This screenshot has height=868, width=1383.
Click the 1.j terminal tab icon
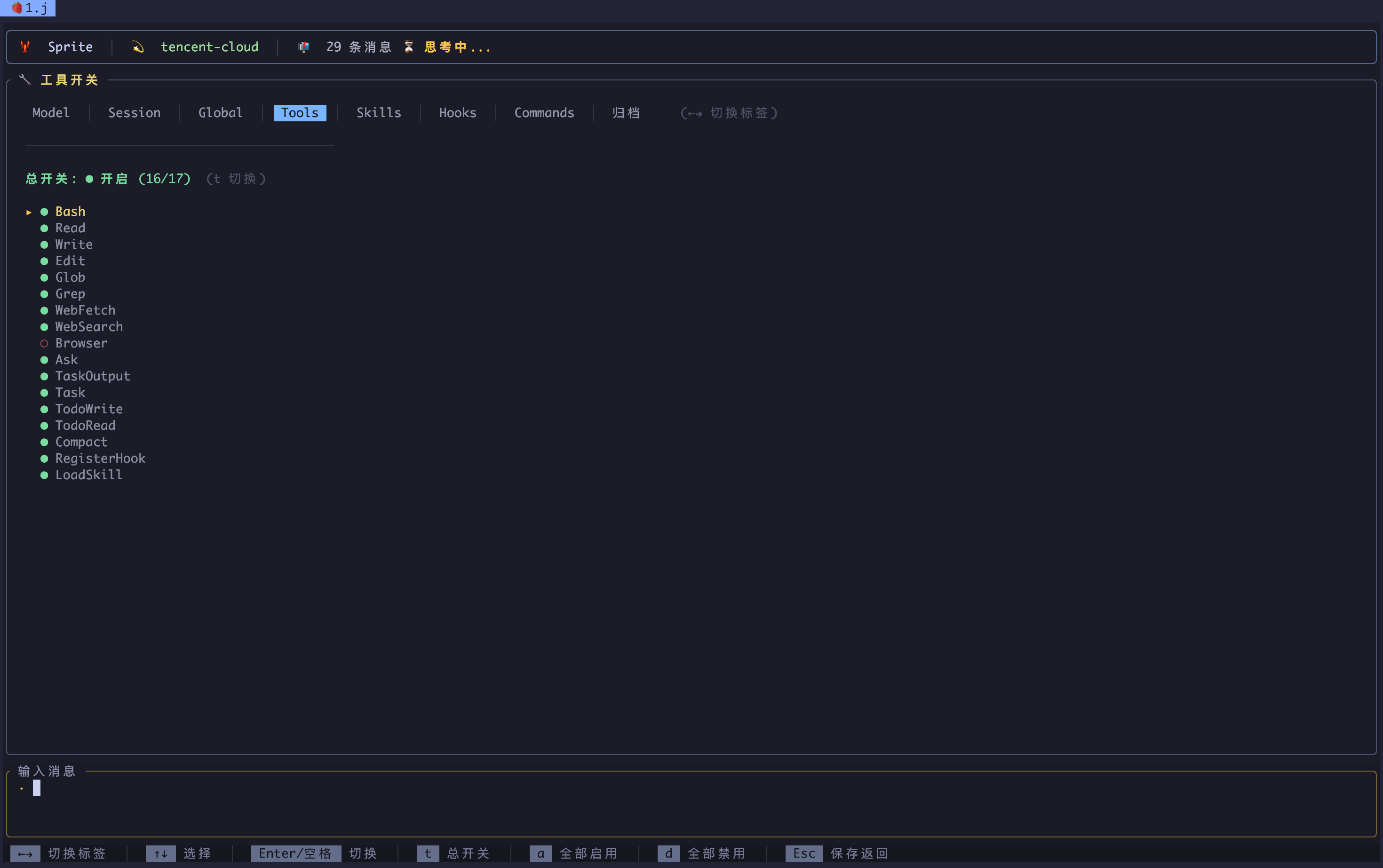tap(17, 8)
